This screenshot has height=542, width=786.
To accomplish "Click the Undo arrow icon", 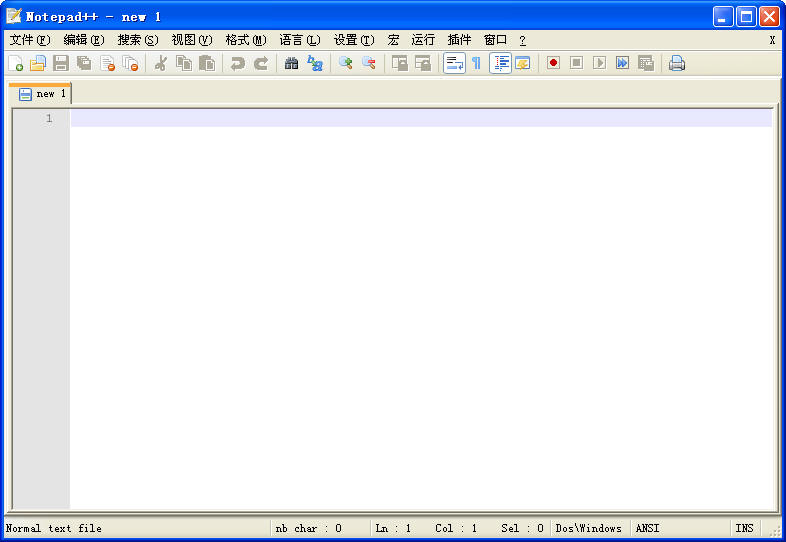I will pyautogui.click(x=237, y=63).
